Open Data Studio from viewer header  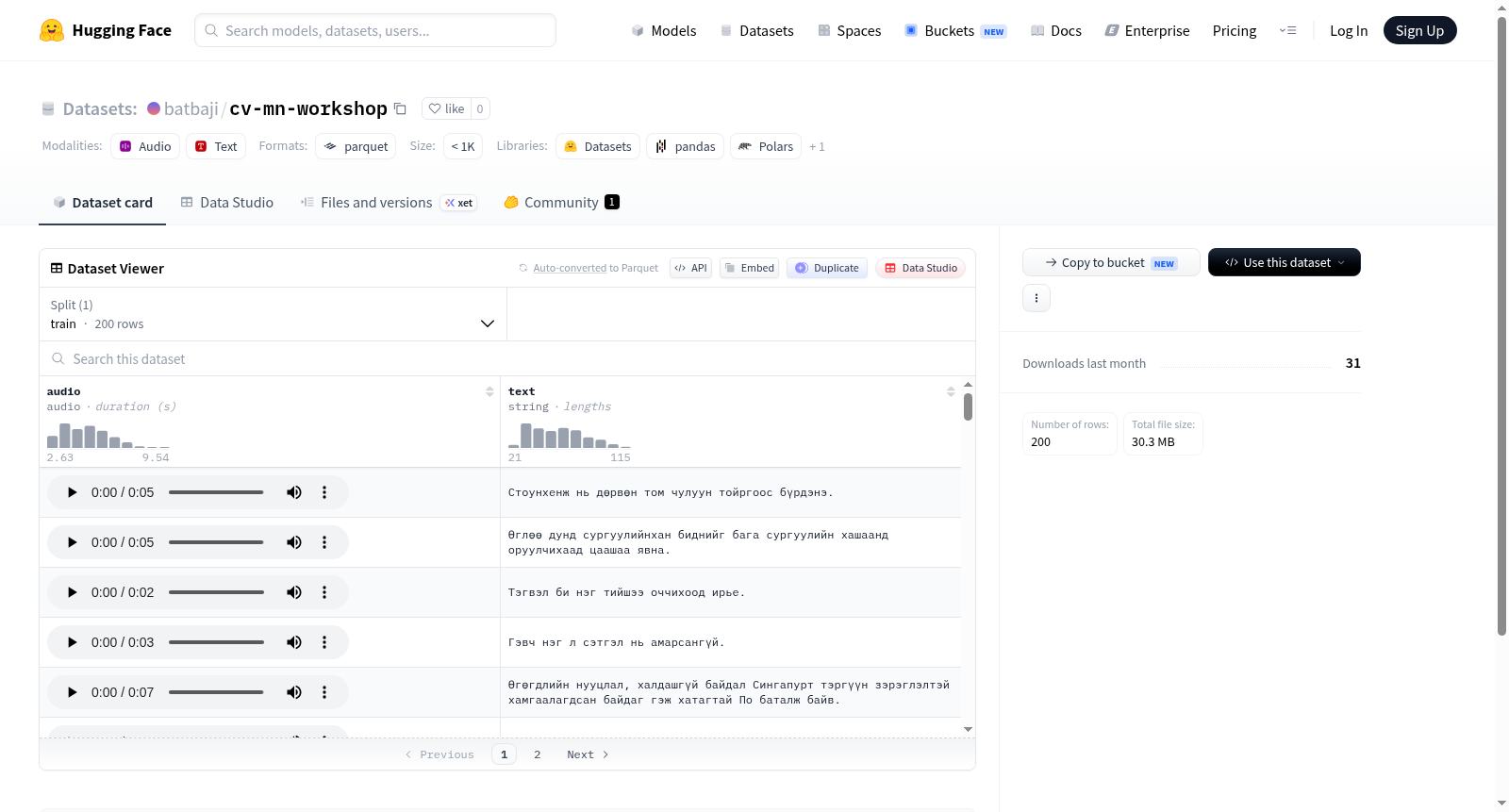[920, 268]
